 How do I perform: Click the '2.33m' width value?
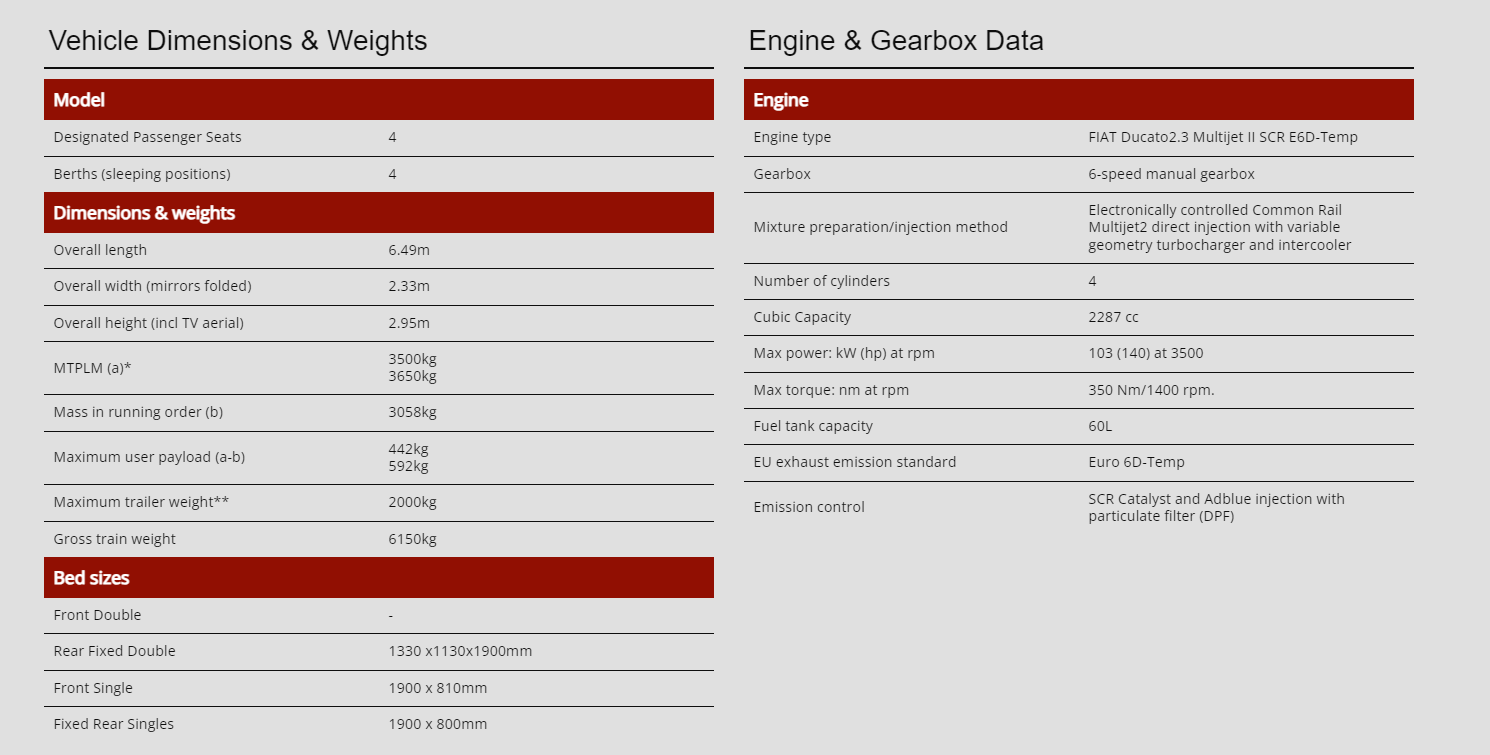(409, 286)
